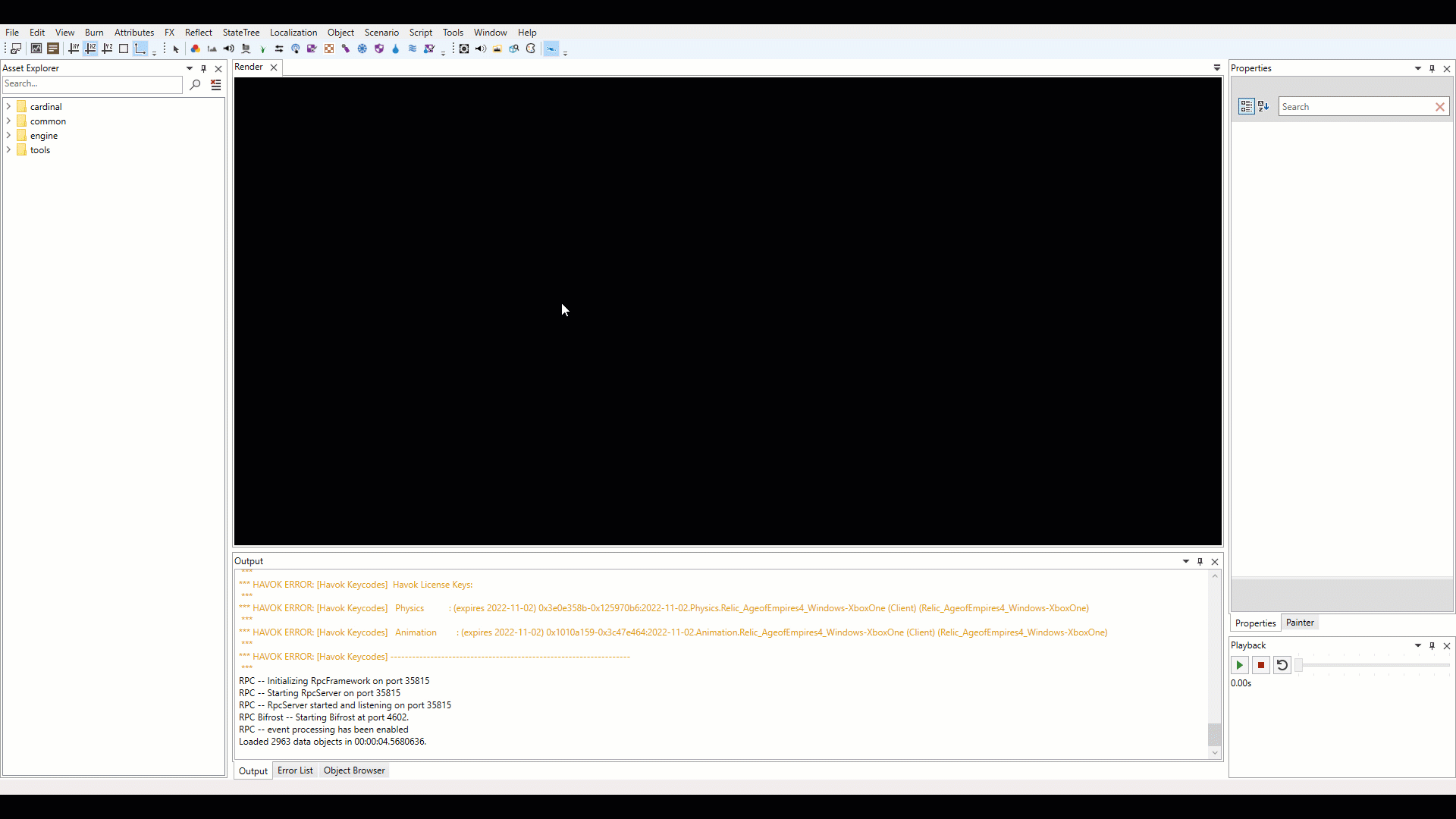Open the Scenario menu
The image size is (1456, 819).
coord(381,33)
